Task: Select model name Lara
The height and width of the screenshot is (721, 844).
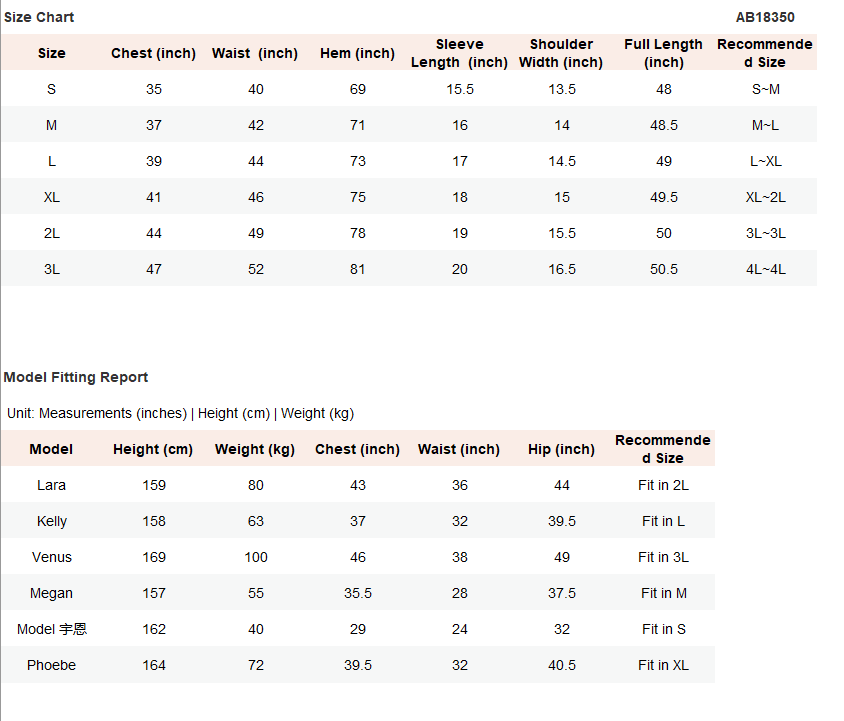Action: pos(52,485)
